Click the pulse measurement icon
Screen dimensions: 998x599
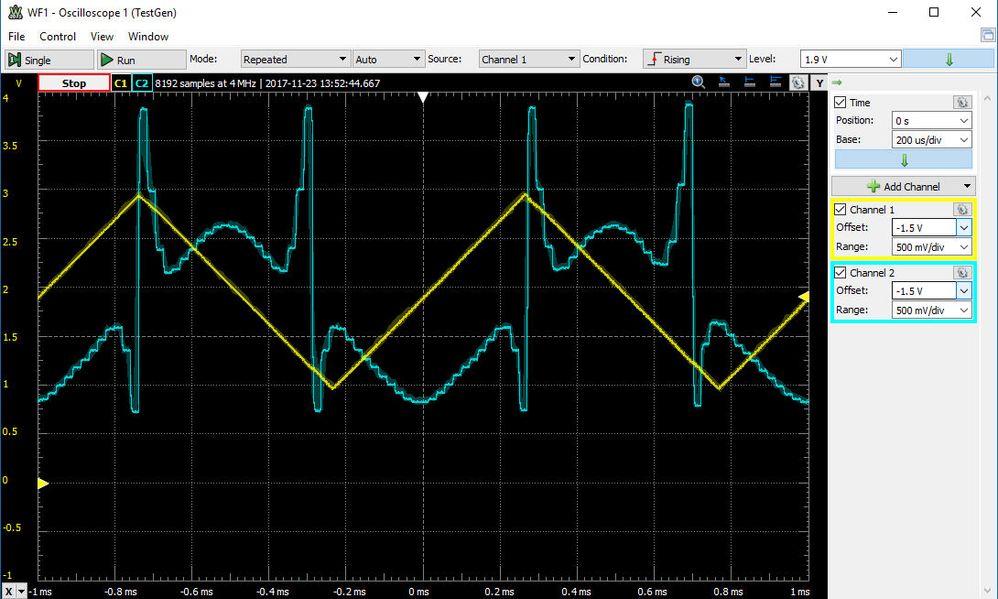(775, 82)
